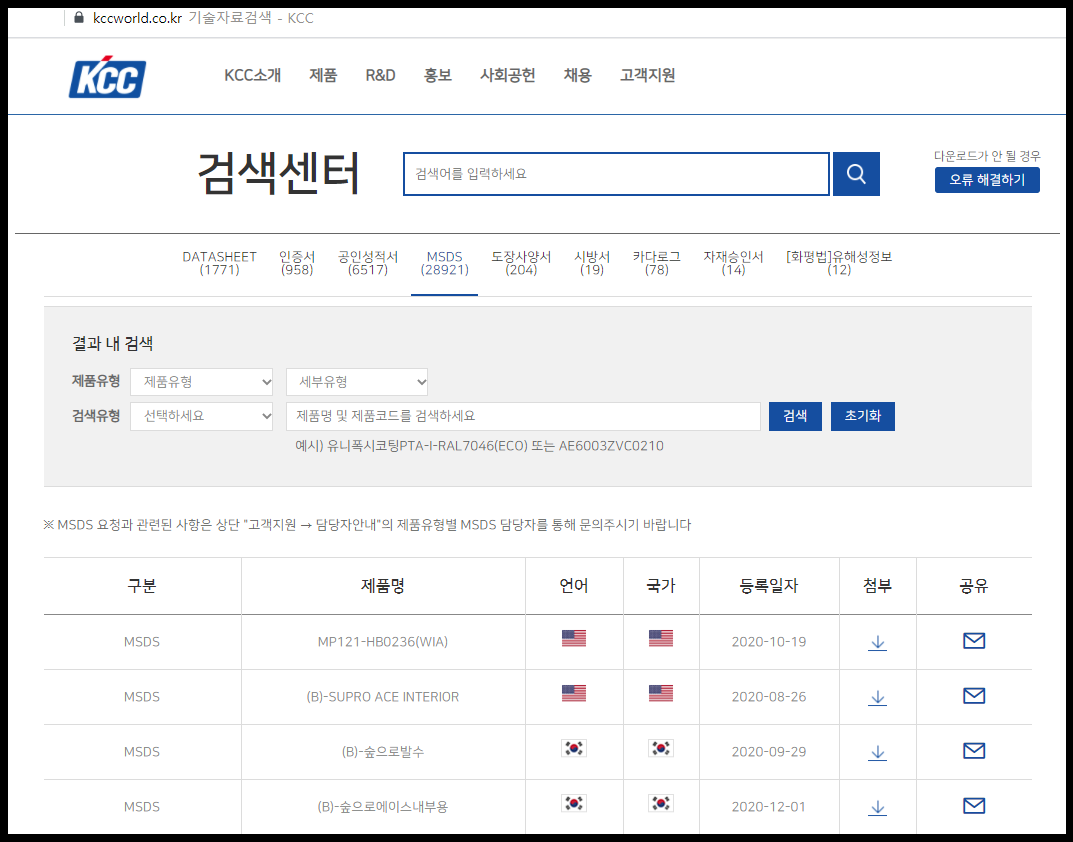1073x842 pixels.
Task: Focus the 제품명 및 제품코드 search field
Action: tap(523, 416)
